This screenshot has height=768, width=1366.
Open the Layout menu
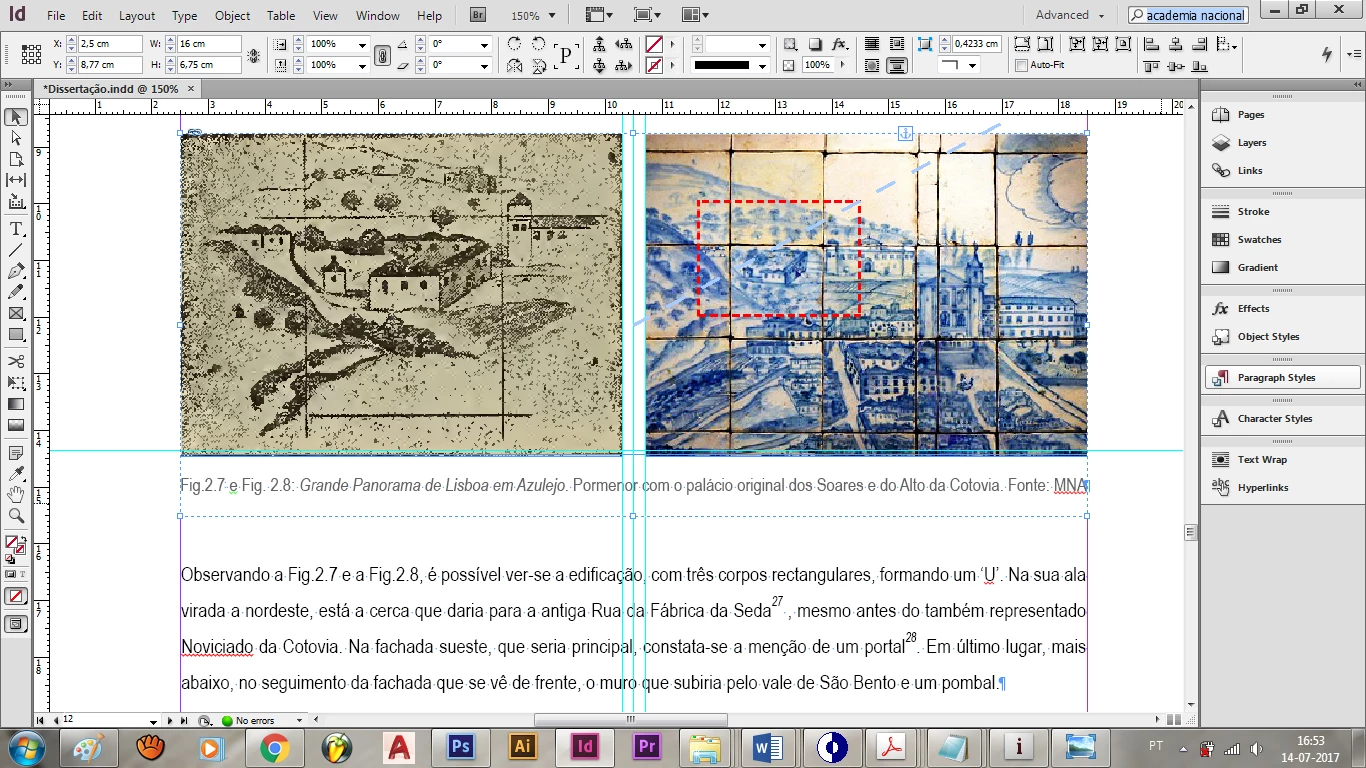click(x=137, y=16)
